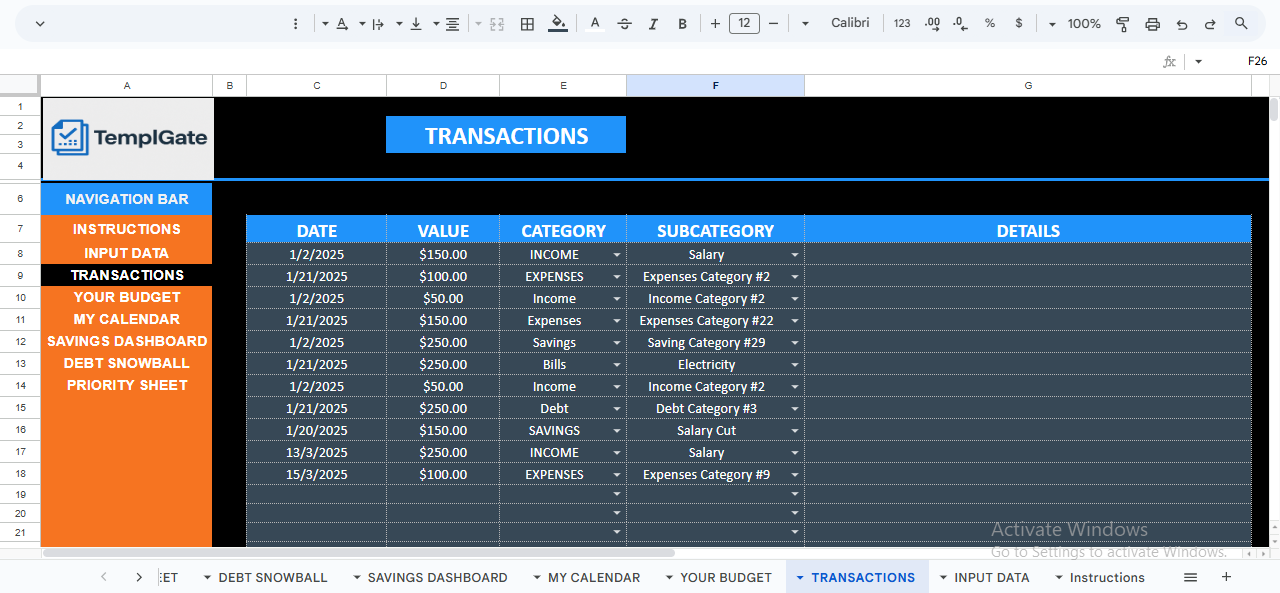Decrease font size with the minus button
The height and width of the screenshot is (593, 1280).
tap(773, 23)
